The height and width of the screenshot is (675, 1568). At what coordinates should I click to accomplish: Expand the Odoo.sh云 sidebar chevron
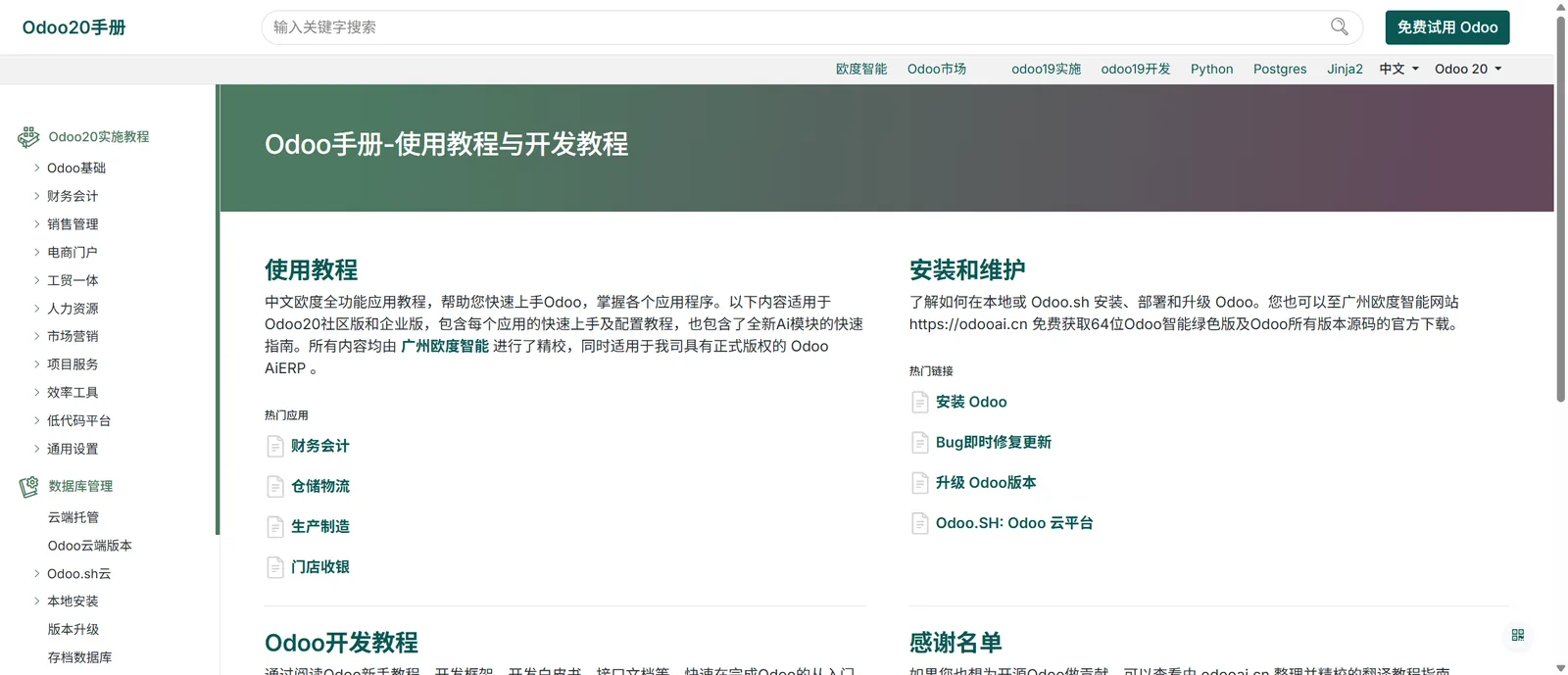37,573
